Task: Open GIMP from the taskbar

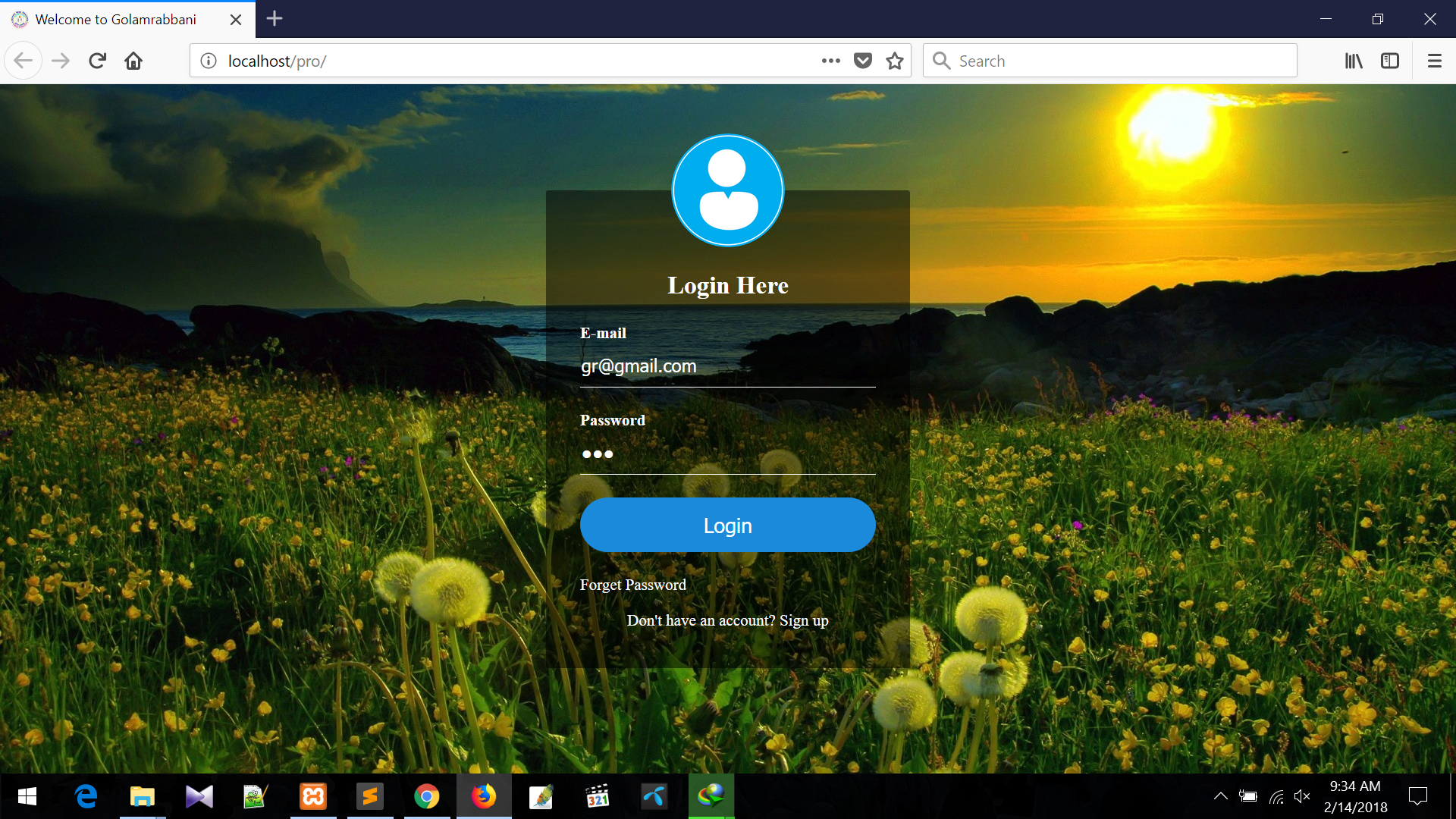Action: [x=541, y=796]
